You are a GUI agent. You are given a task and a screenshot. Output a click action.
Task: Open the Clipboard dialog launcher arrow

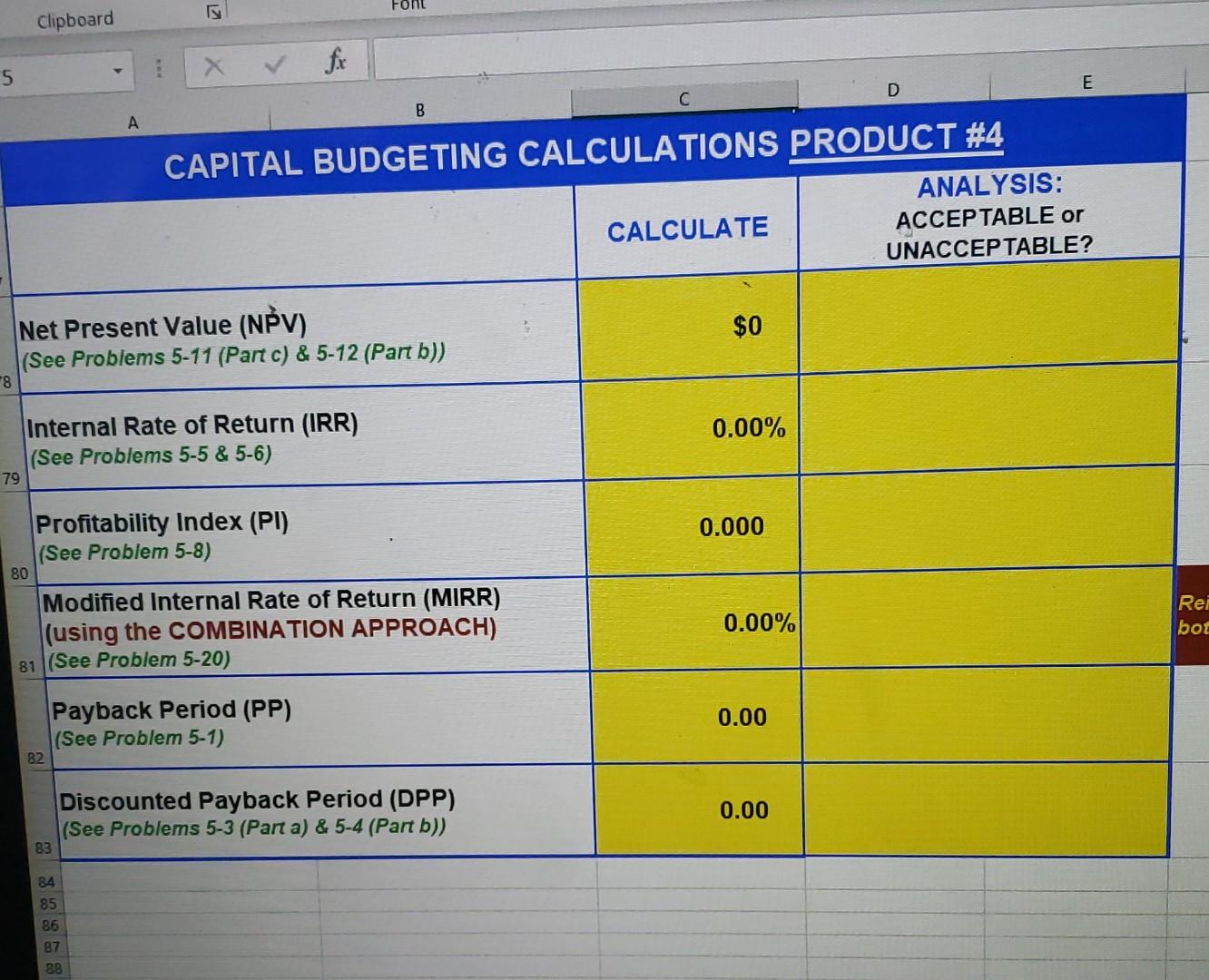point(211,11)
